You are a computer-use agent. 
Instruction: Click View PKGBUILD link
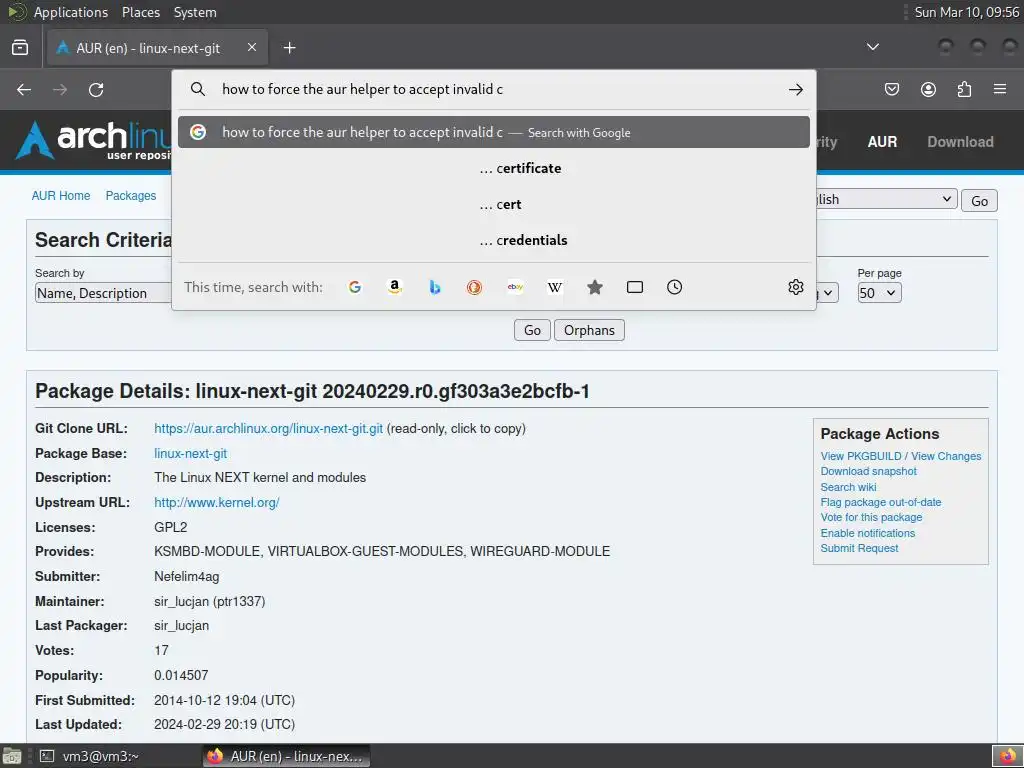861,456
